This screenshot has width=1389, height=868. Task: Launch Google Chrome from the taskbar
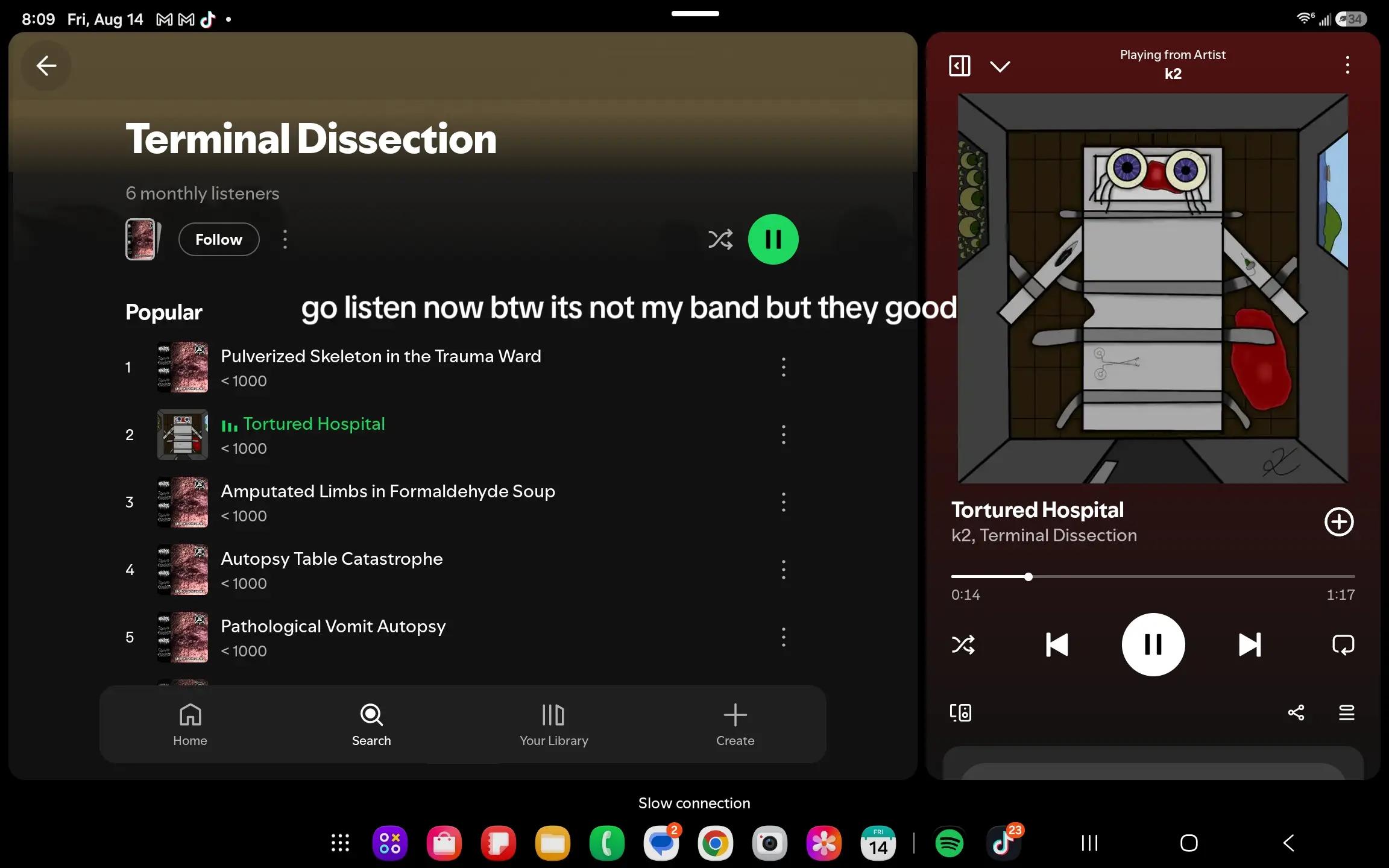pos(716,843)
